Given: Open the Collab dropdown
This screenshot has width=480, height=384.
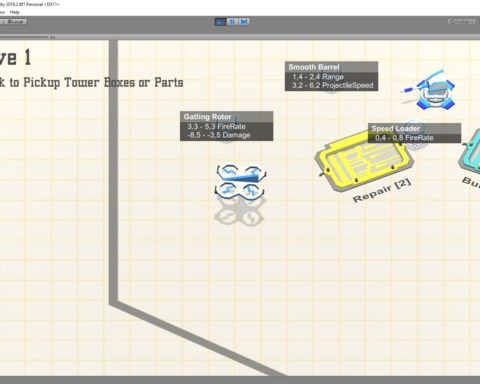Looking at the screenshot, I should click(461, 22).
